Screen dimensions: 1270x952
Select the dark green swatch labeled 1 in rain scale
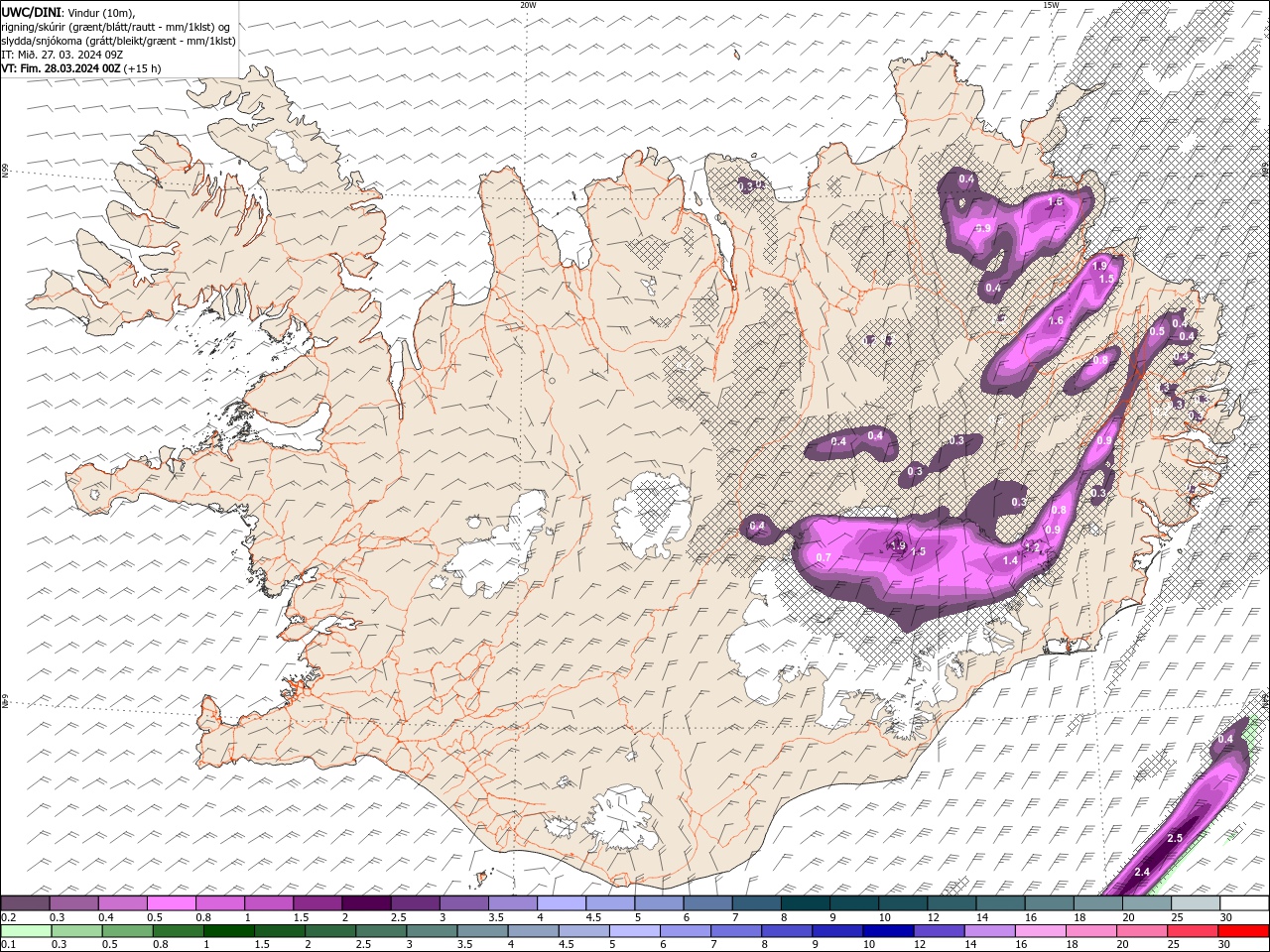(228, 931)
